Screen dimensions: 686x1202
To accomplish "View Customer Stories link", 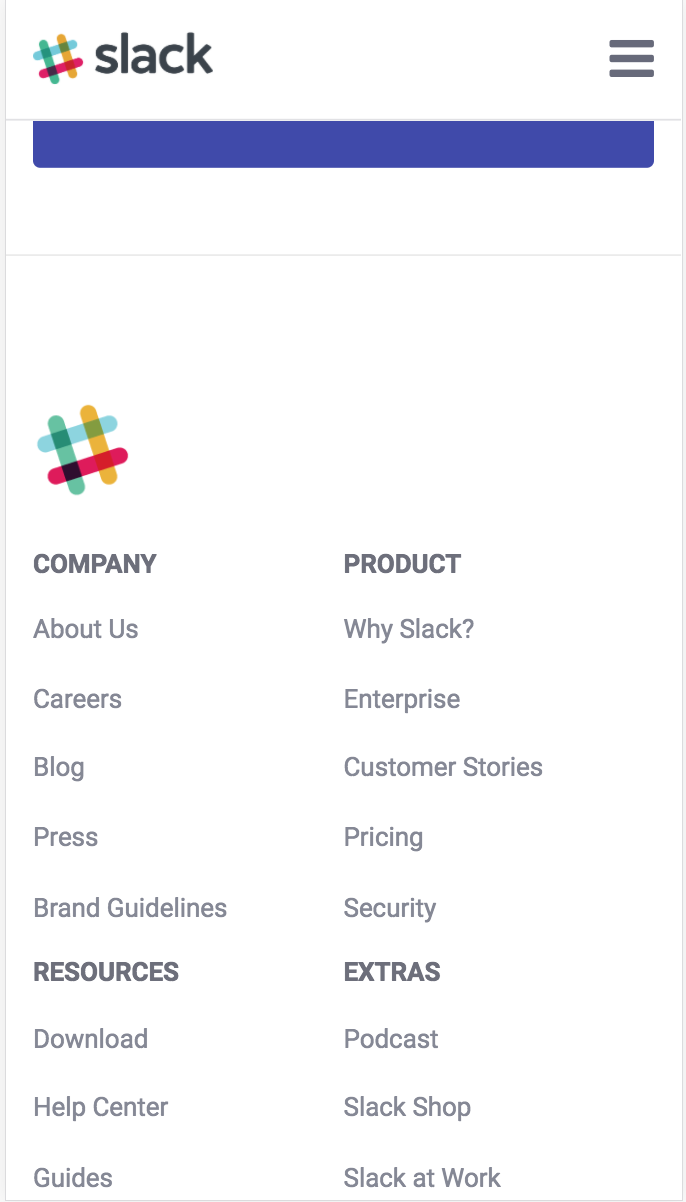I will coord(443,768).
